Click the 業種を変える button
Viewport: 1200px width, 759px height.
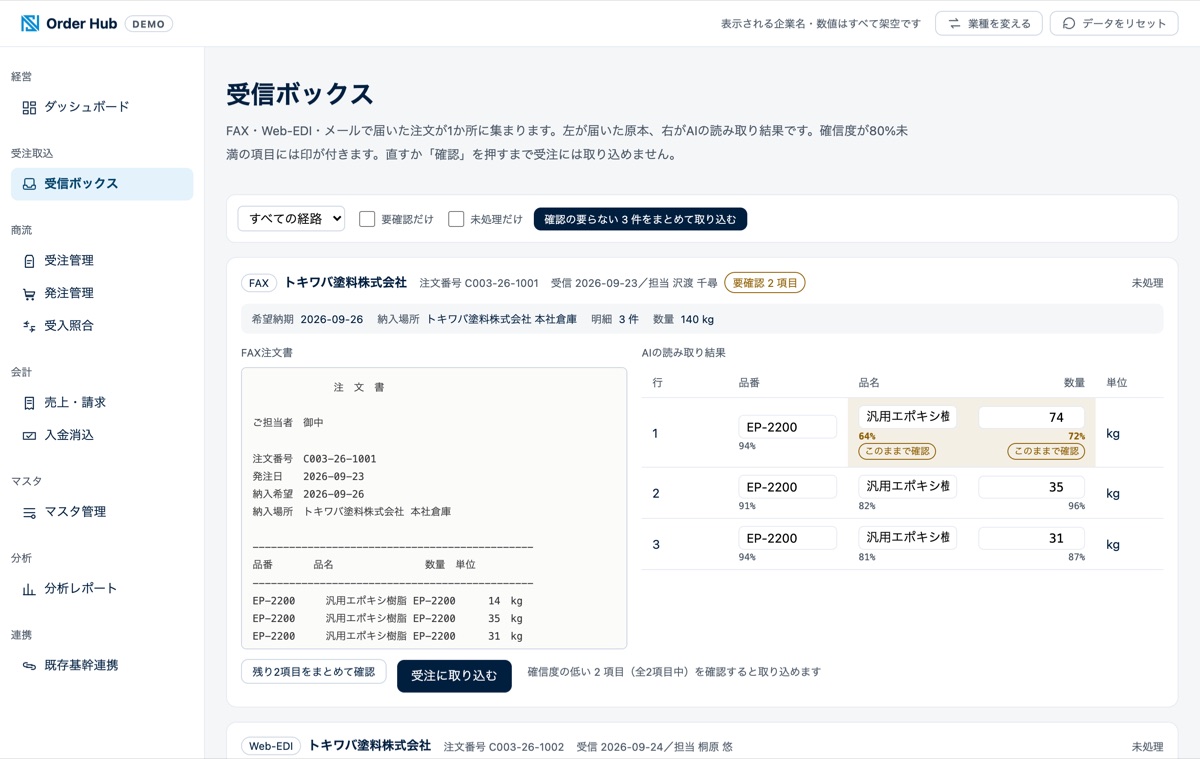coord(989,23)
